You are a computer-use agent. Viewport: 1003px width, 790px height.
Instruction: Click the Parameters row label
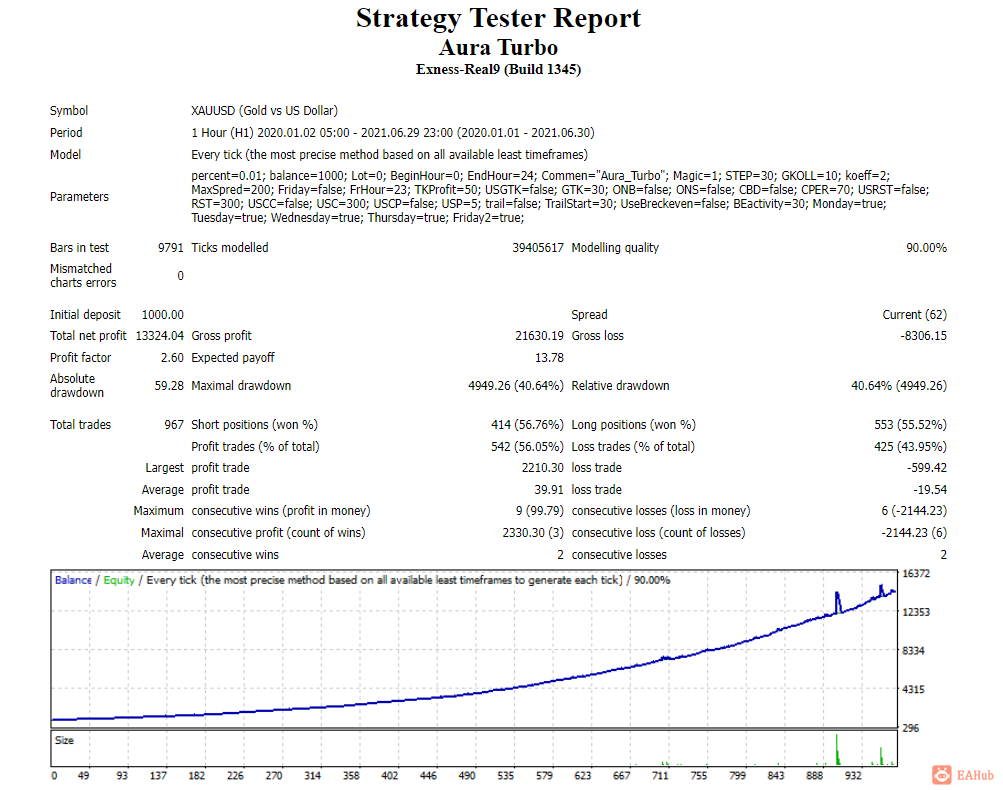tap(79, 196)
